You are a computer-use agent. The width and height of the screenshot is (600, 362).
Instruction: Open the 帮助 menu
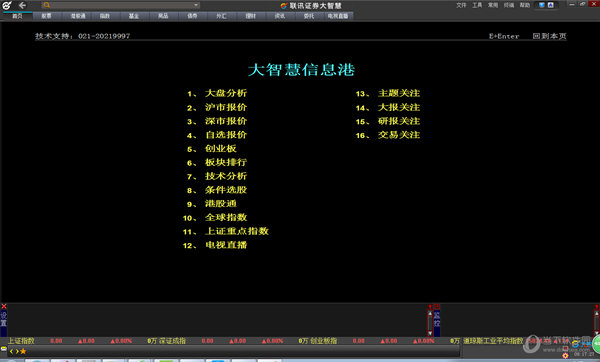525,5
